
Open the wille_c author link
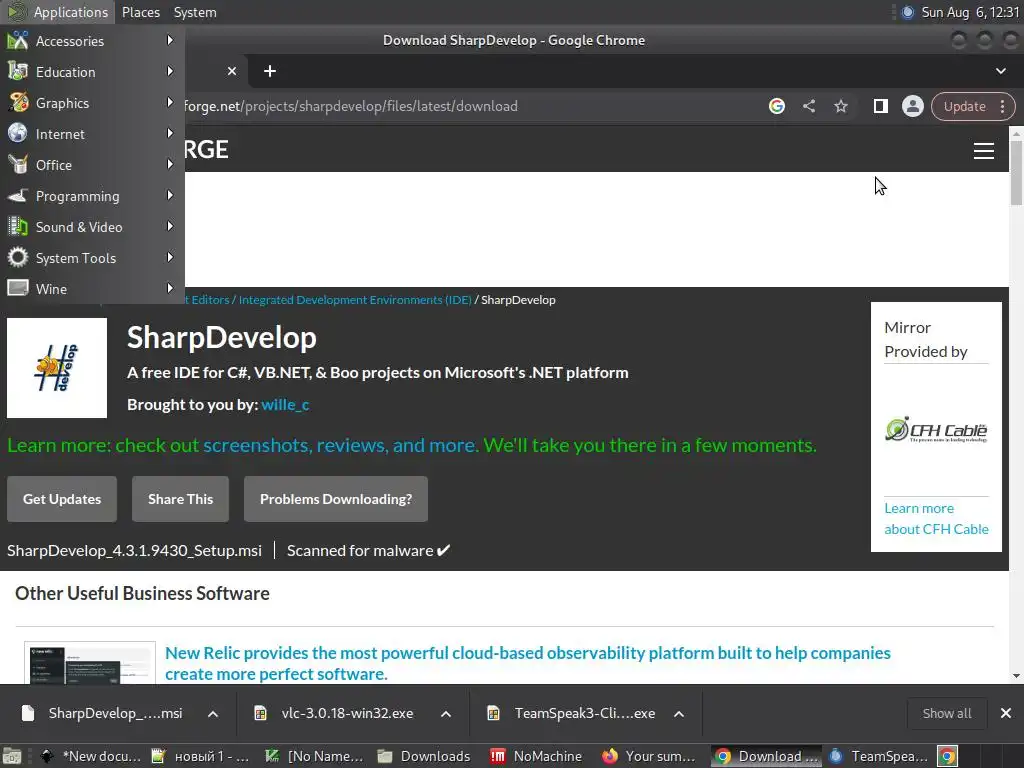click(x=285, y=404)
